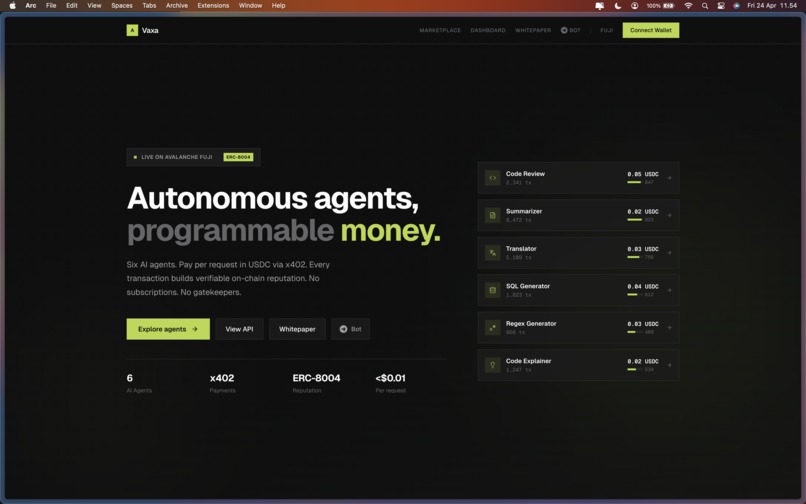Click the Vaxa logo icon
Image resolution: width=806 pixels, height=504 pixels.
[132, 30]
